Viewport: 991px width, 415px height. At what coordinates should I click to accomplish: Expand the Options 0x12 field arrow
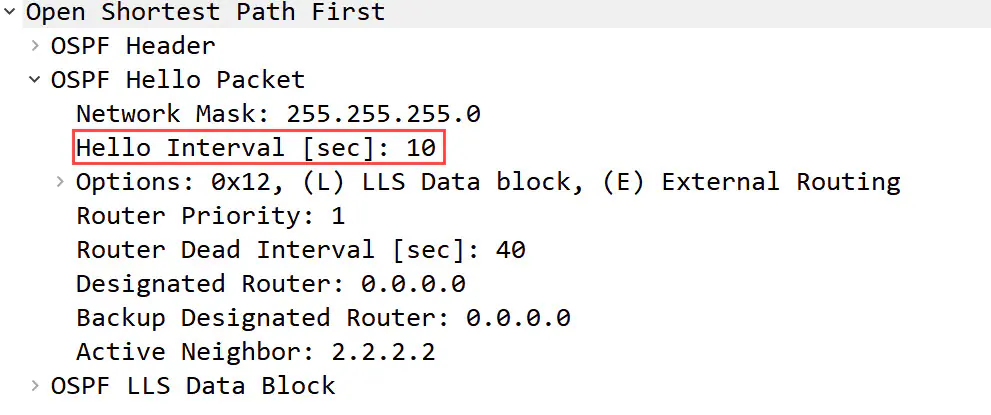click(x=60, y=182)
